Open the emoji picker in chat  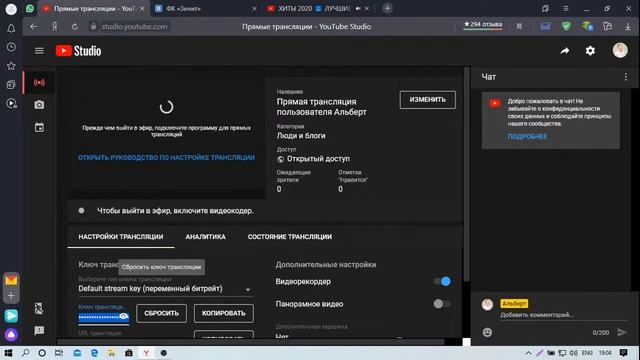[x=487, y=332]
